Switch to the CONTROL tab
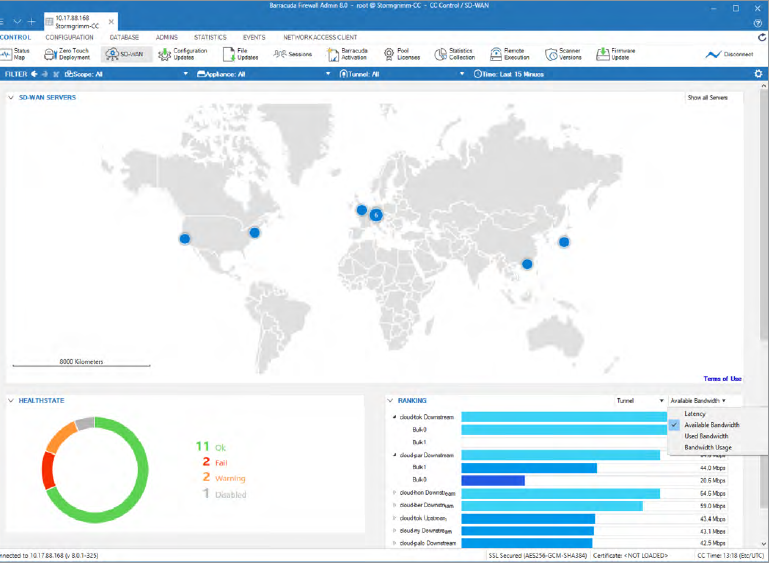The height and width of the screenshot is (563, 770). tap(15, 37)
